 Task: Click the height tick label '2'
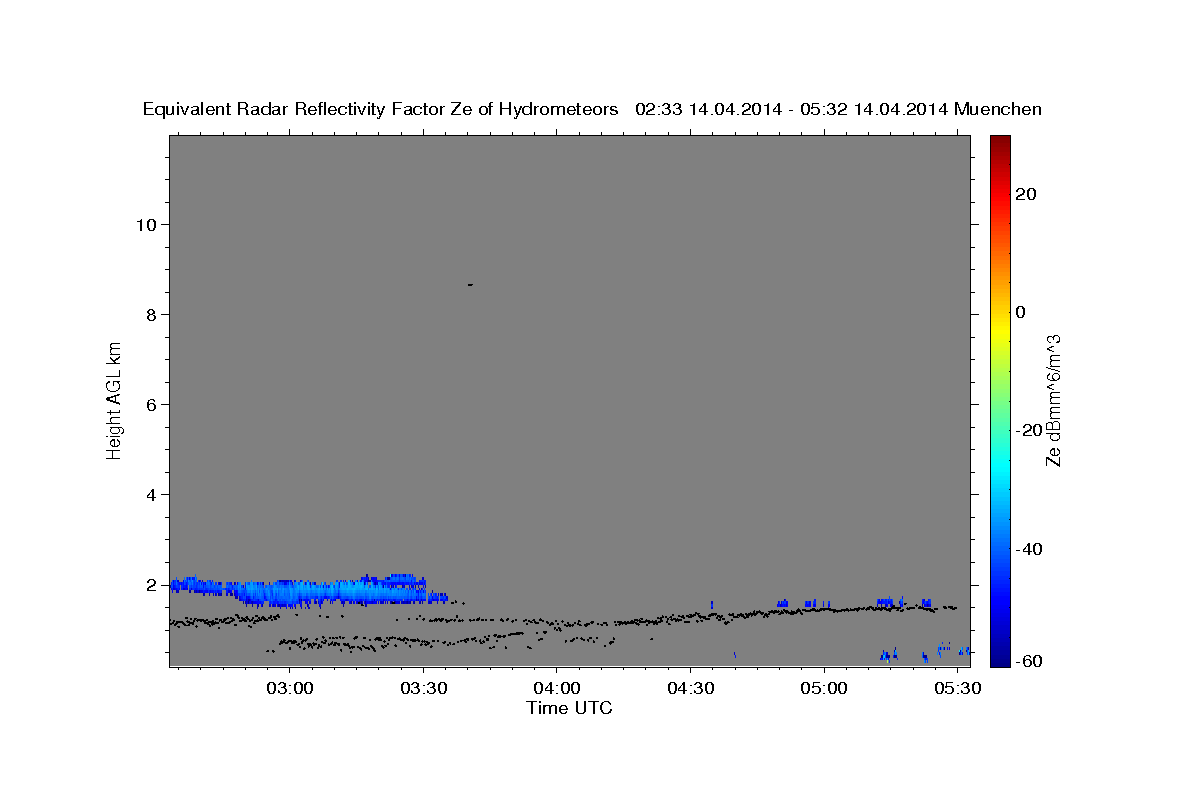151,584
